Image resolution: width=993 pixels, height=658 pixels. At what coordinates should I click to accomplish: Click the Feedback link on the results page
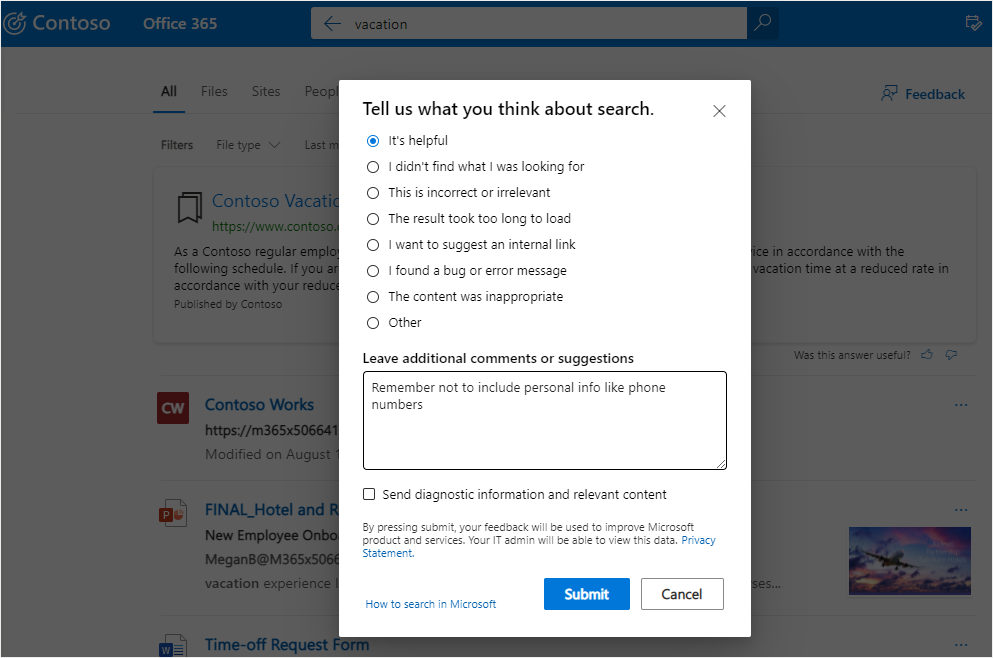coord(935,94)
